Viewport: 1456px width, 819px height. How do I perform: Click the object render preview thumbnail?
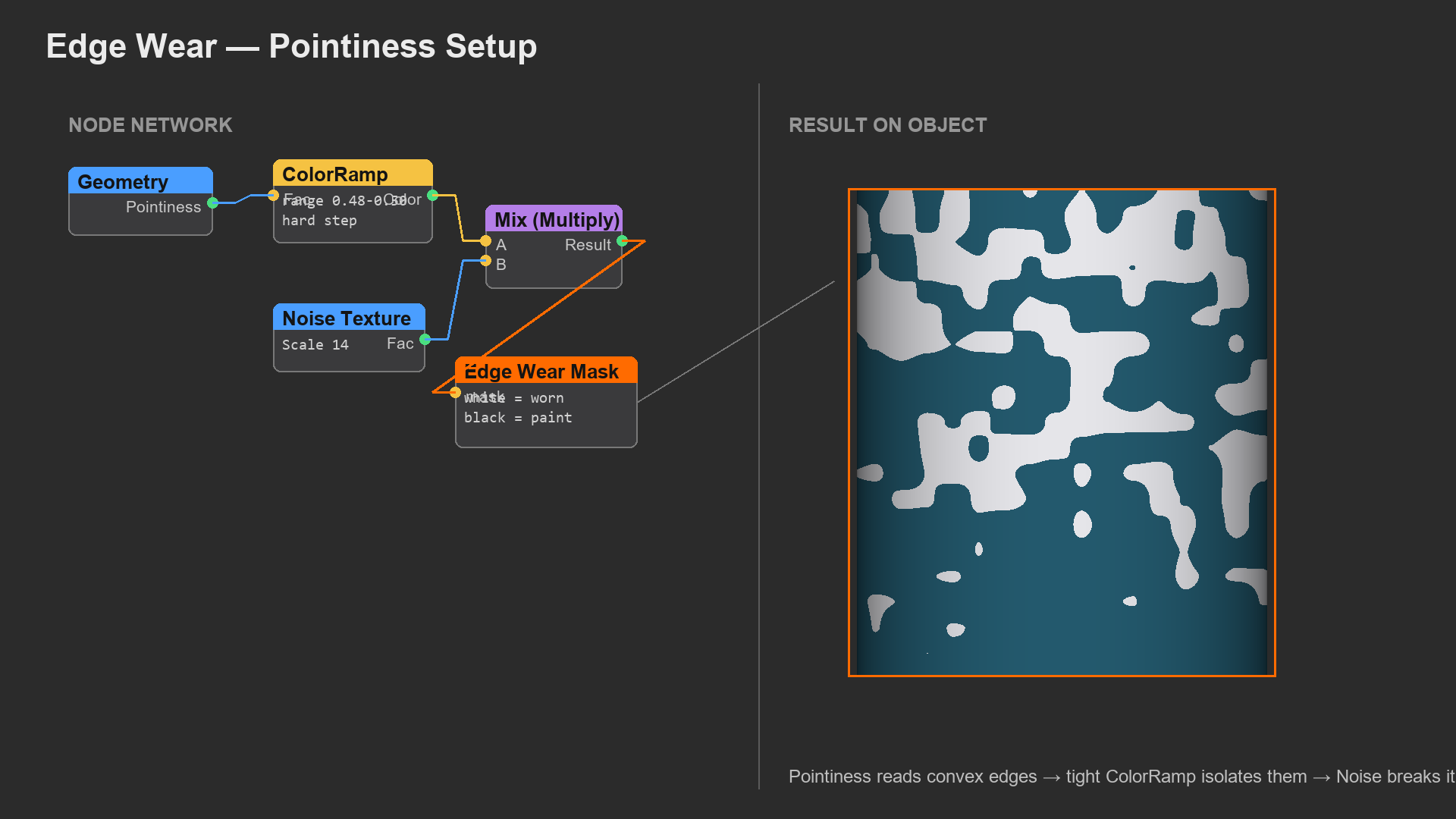(x=1062, y=432)
